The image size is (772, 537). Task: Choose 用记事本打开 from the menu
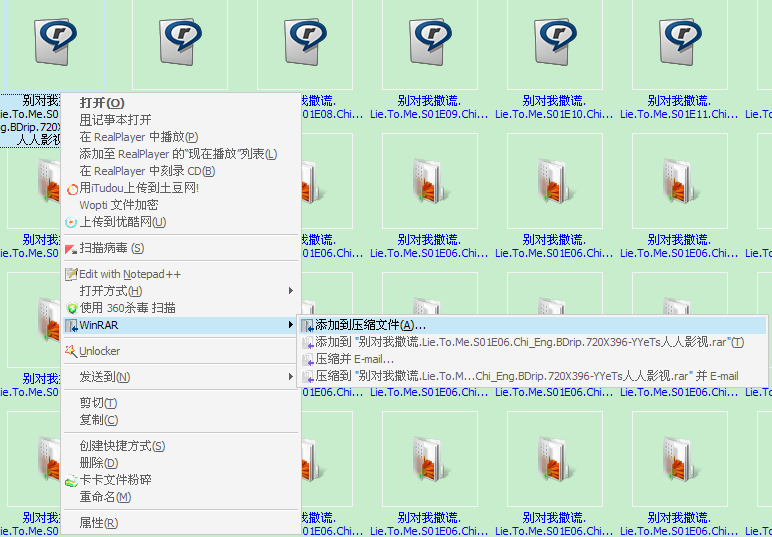pyautogui.click(x=181, y=120)
